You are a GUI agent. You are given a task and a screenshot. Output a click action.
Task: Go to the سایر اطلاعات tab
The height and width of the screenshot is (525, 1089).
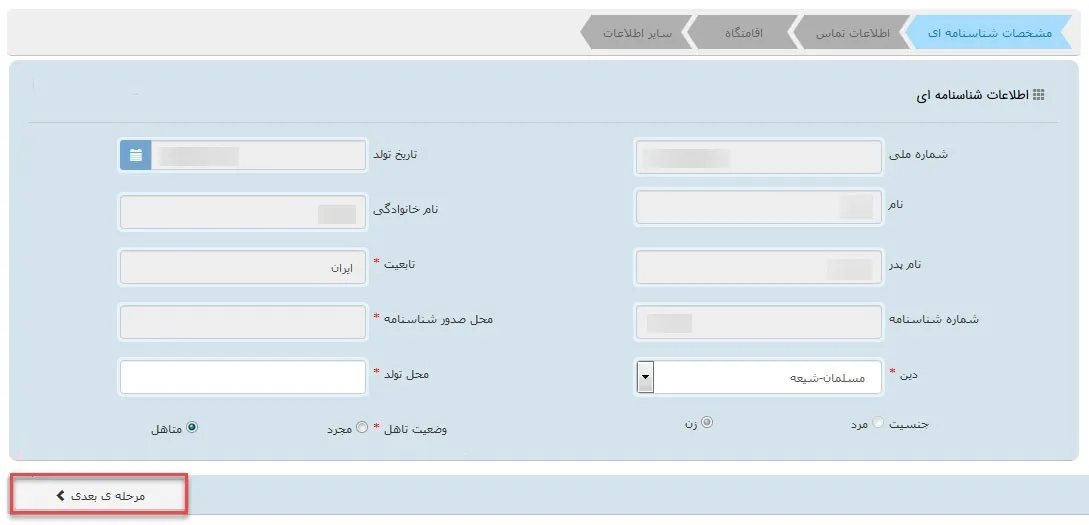pyautogui.click(x=635, y=32)
